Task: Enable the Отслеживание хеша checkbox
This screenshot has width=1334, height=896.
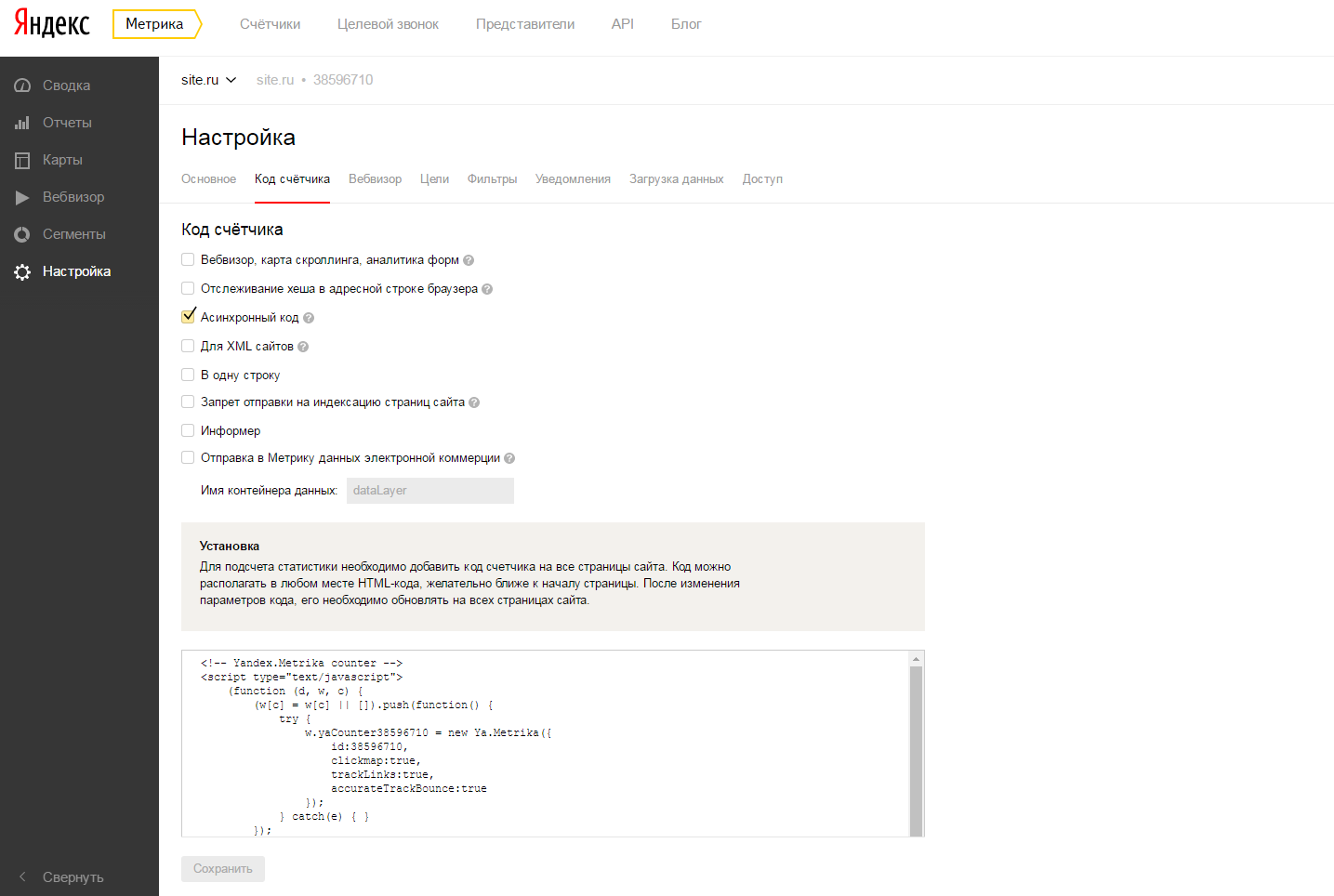Action: 188,288
